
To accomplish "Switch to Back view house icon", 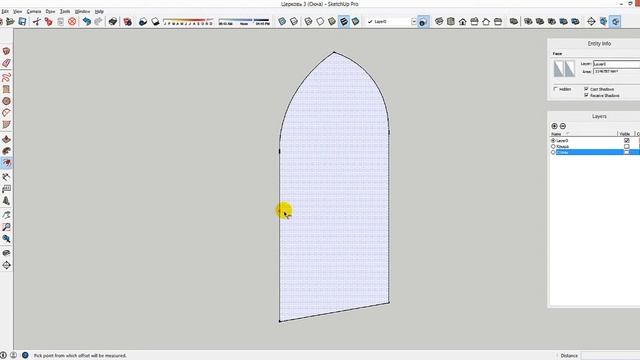I will pos(486,21).
